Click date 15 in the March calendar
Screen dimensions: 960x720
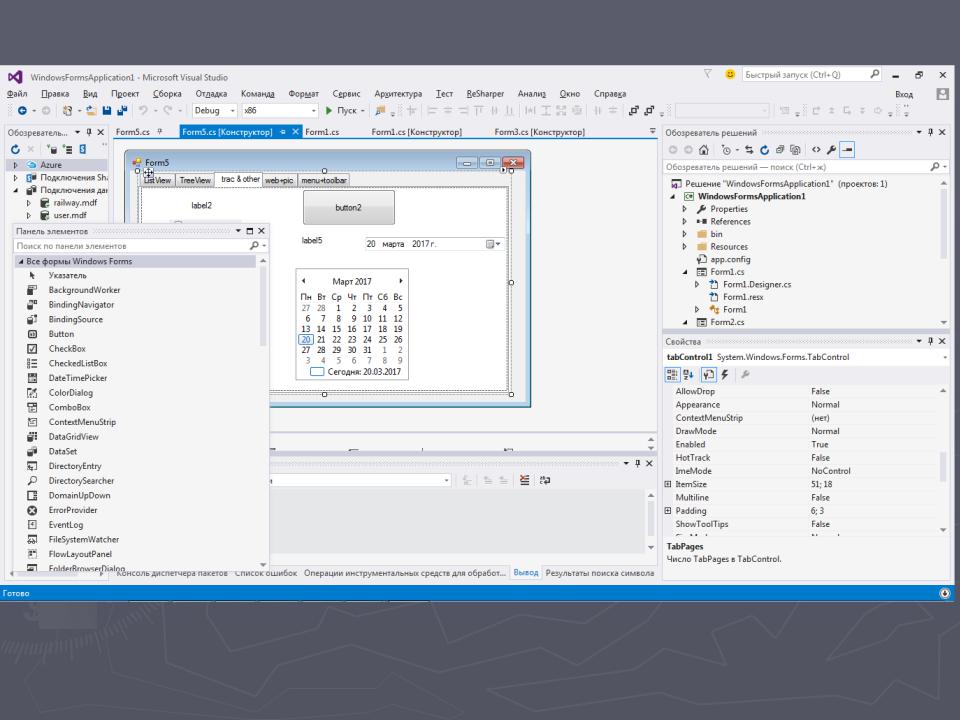tap(336, 329)
